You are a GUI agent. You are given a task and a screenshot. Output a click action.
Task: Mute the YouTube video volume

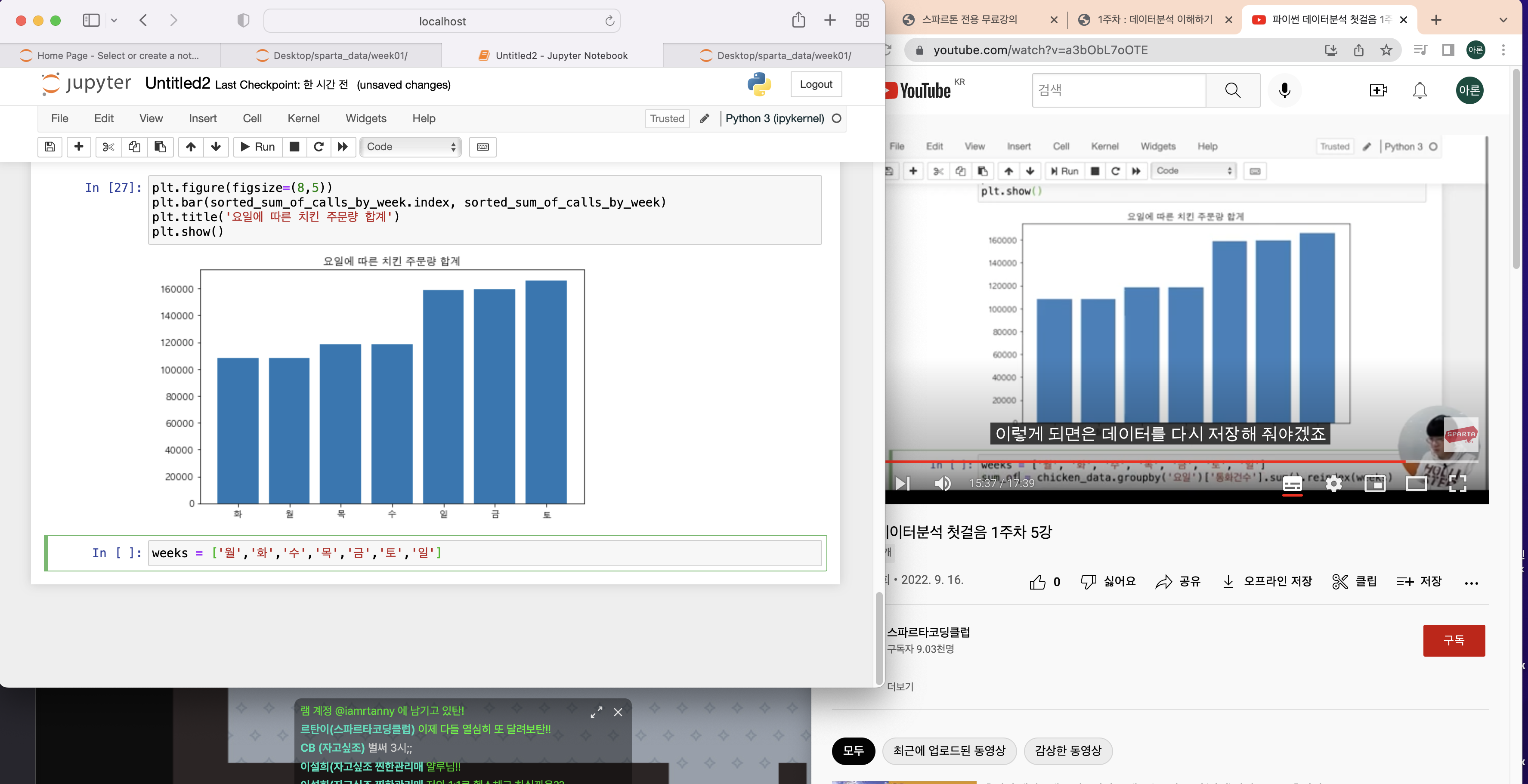pyautogui.click(x=943, y=483)
